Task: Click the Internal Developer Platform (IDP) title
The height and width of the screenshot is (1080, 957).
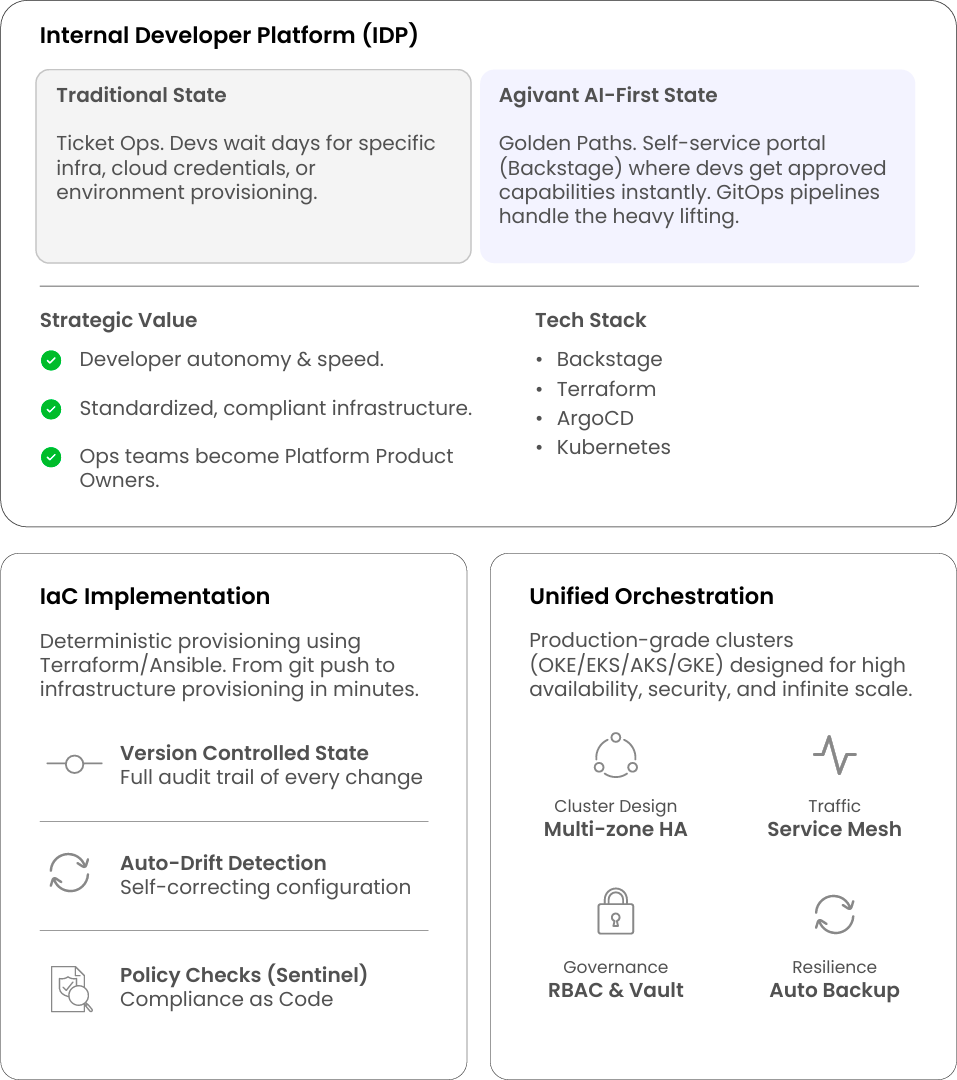Action: pos(229,36)
